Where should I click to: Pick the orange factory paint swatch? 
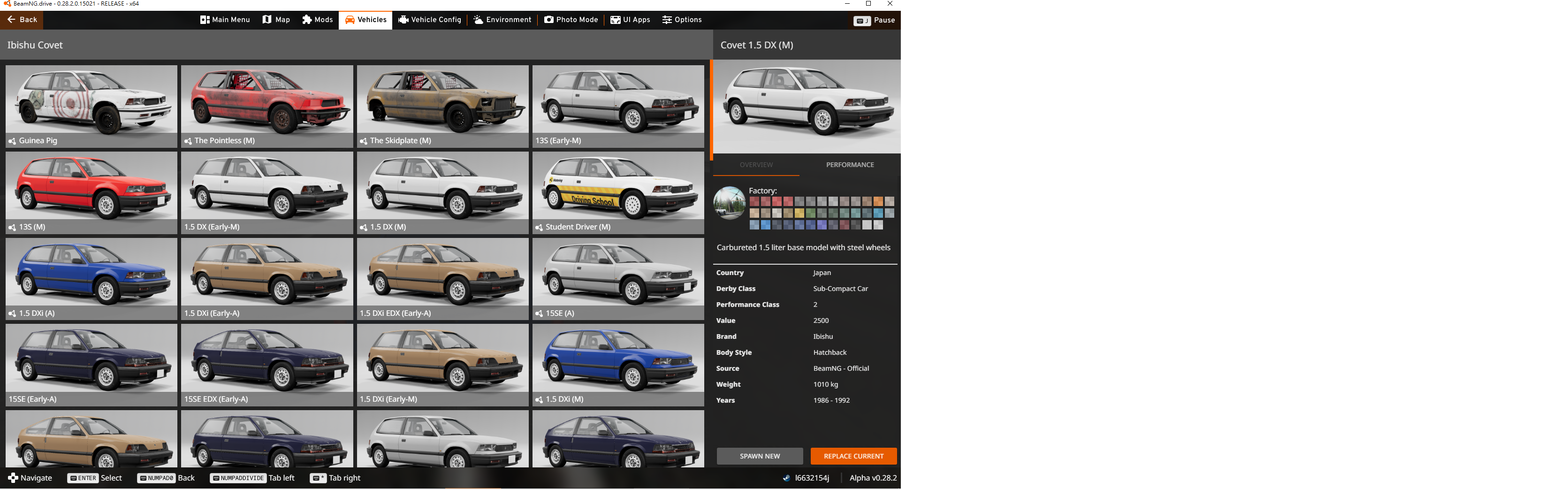pos(878,202)
